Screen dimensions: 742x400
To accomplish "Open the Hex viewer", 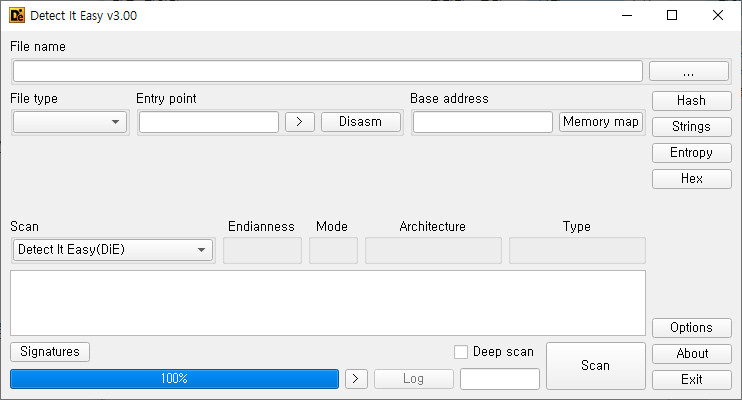I will (691, 179).
